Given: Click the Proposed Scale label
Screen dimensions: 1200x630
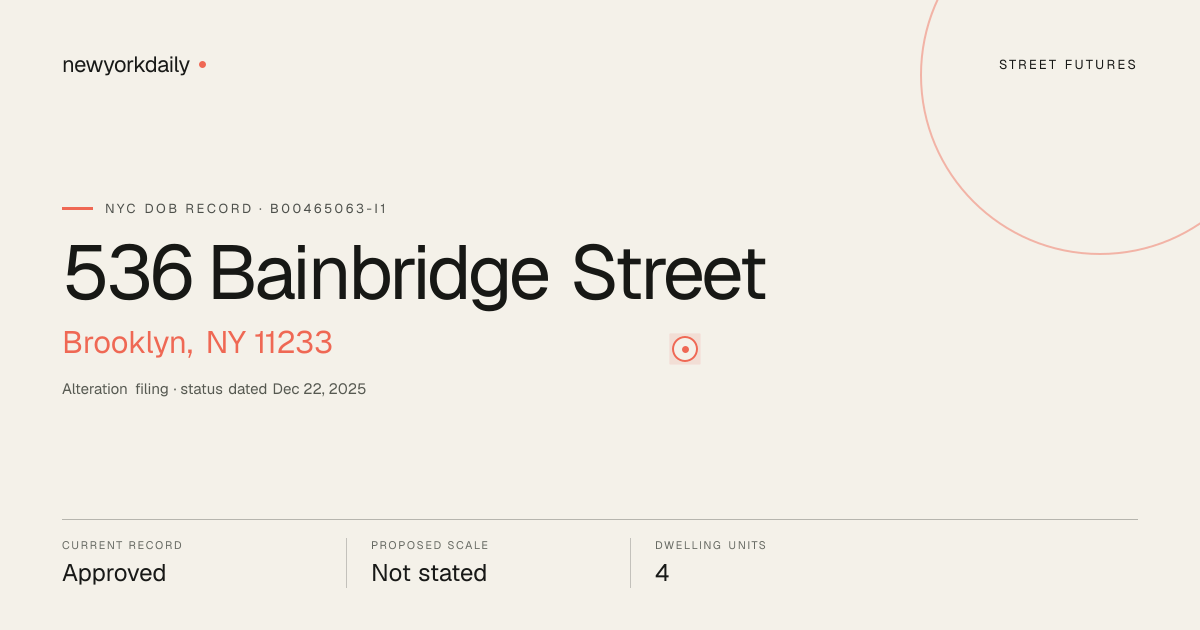Looking at the screenshot, I should tap(430, 546).
